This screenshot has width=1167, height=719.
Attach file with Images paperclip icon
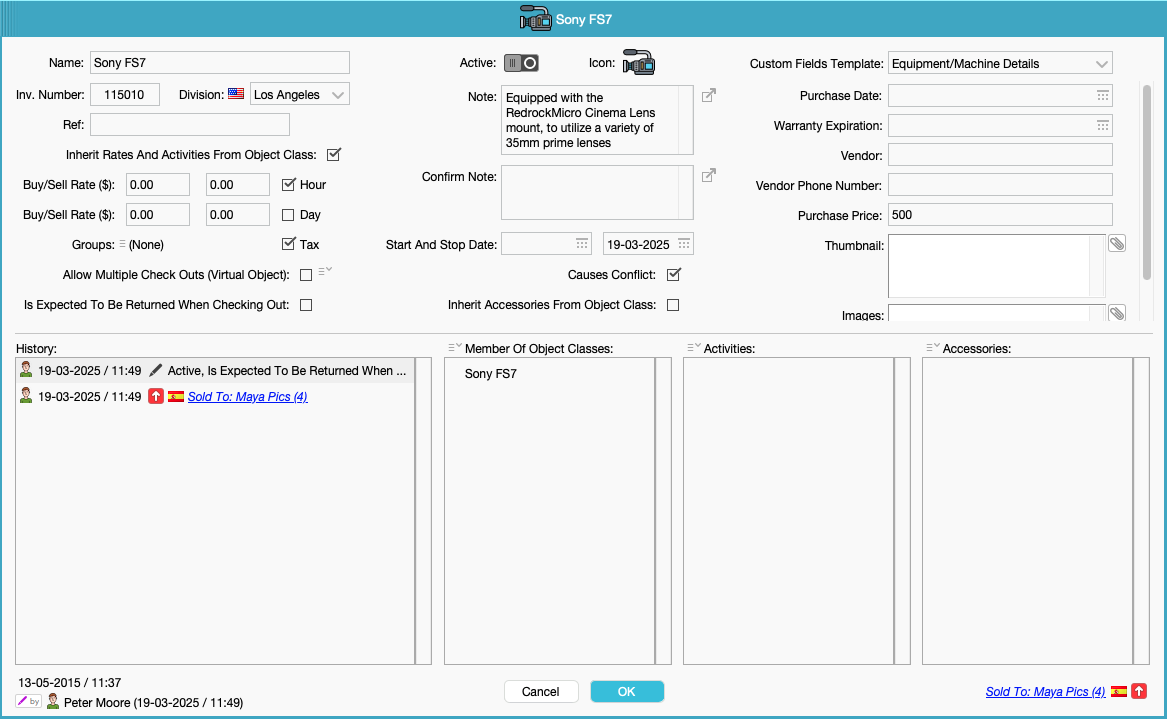1116,313
